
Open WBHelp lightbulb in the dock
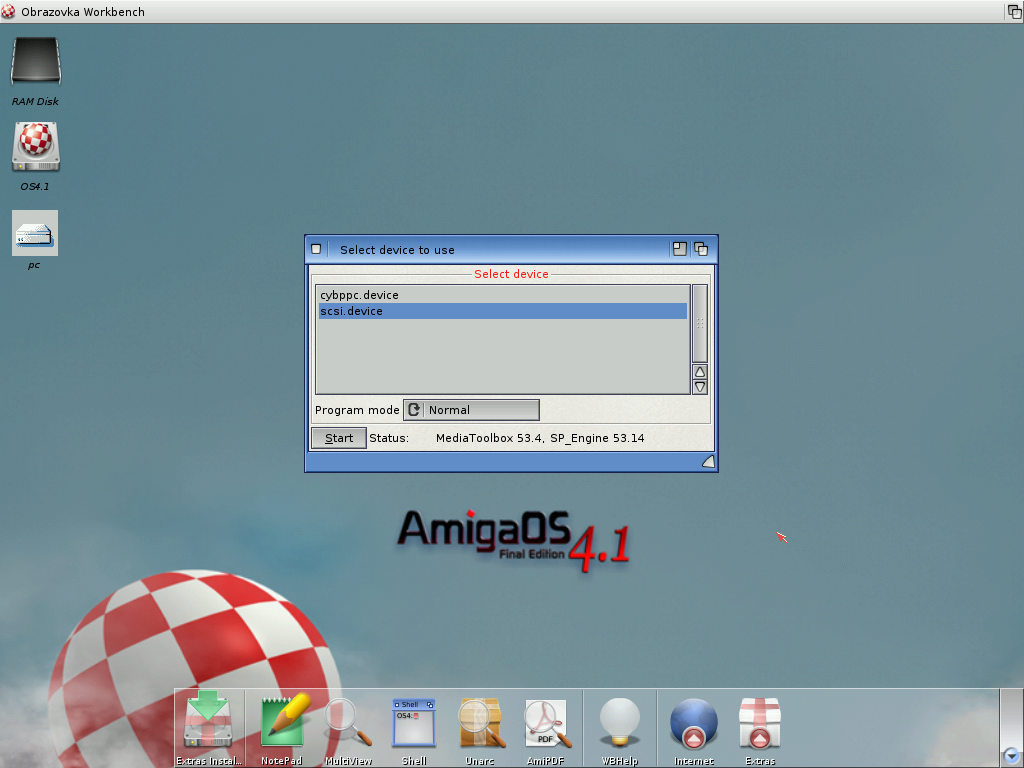[x=619, y=721]
